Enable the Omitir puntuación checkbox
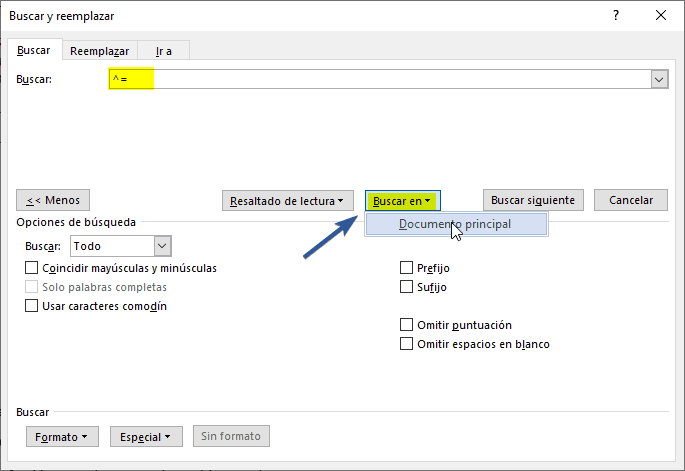This screenshot has height=471, width=685. tap(406, 325)
